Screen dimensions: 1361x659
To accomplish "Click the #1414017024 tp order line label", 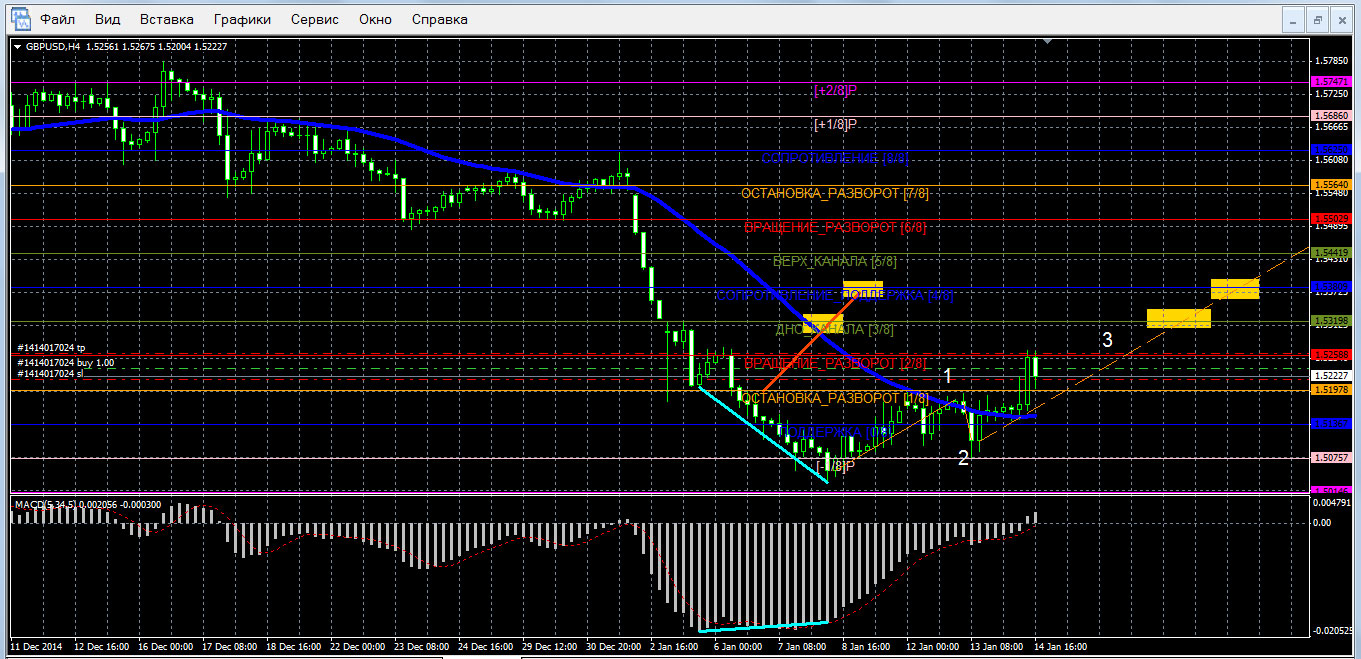I will coord(51,348).
